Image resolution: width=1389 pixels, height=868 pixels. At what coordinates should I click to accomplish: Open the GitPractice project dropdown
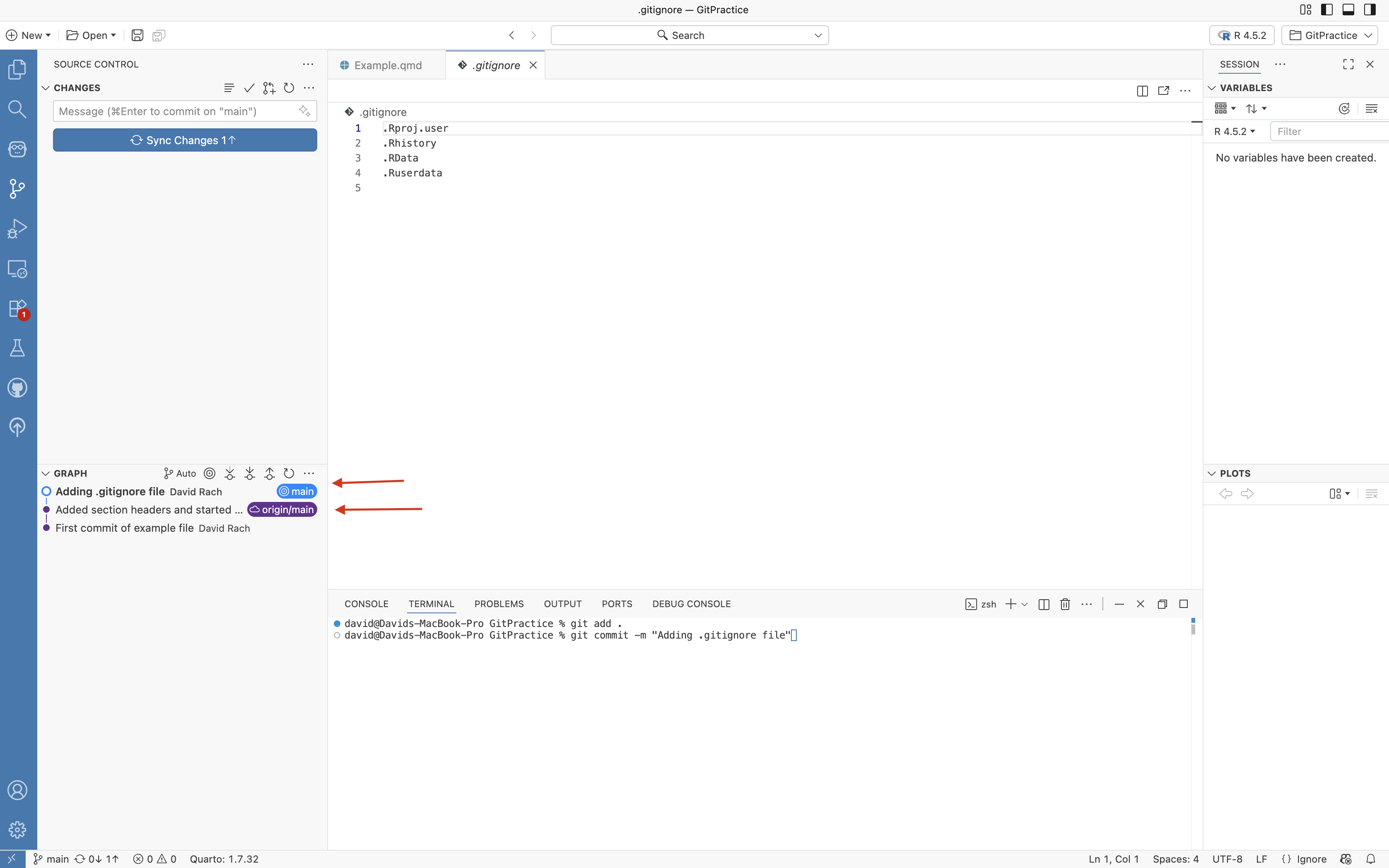coord(1329,35)
